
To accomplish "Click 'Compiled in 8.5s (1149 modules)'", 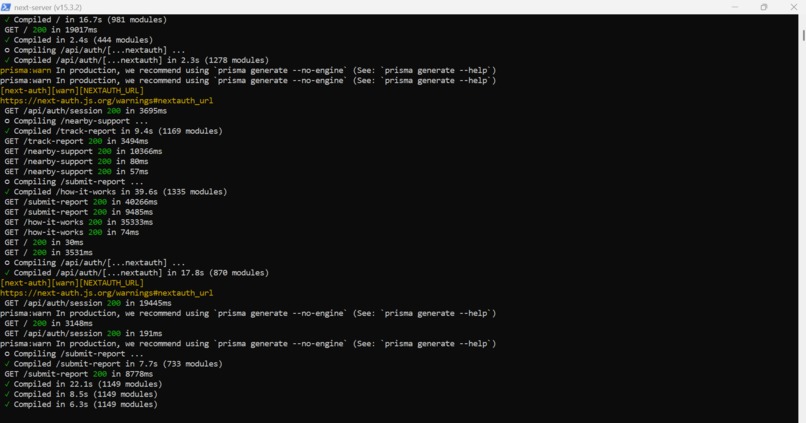I will (x=81, y=394).
